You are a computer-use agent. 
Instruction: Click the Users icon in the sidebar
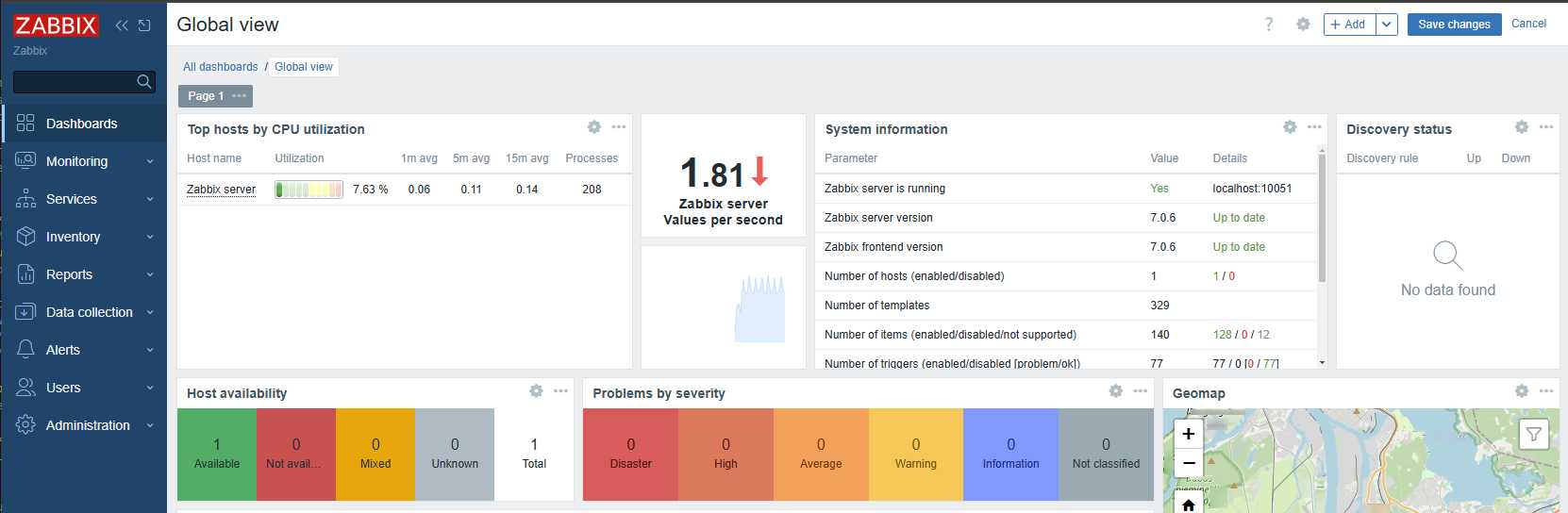pyautogui.click(x=25, y=387)
